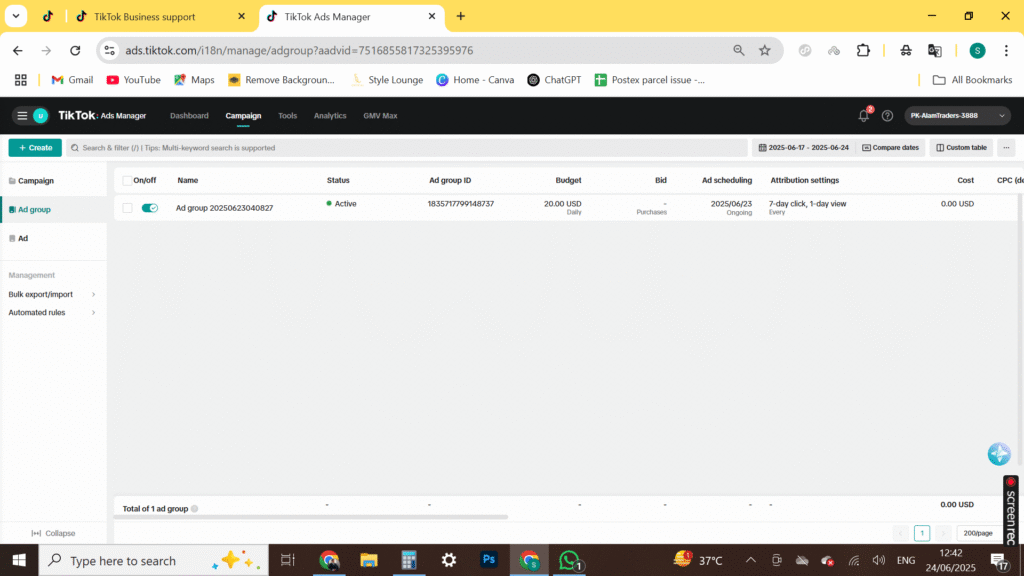The height and width of the screenshot is (576, 1024).
Task: Open the PK-AlamTraders-3888 account dropdown
Action: pos(957,116)
